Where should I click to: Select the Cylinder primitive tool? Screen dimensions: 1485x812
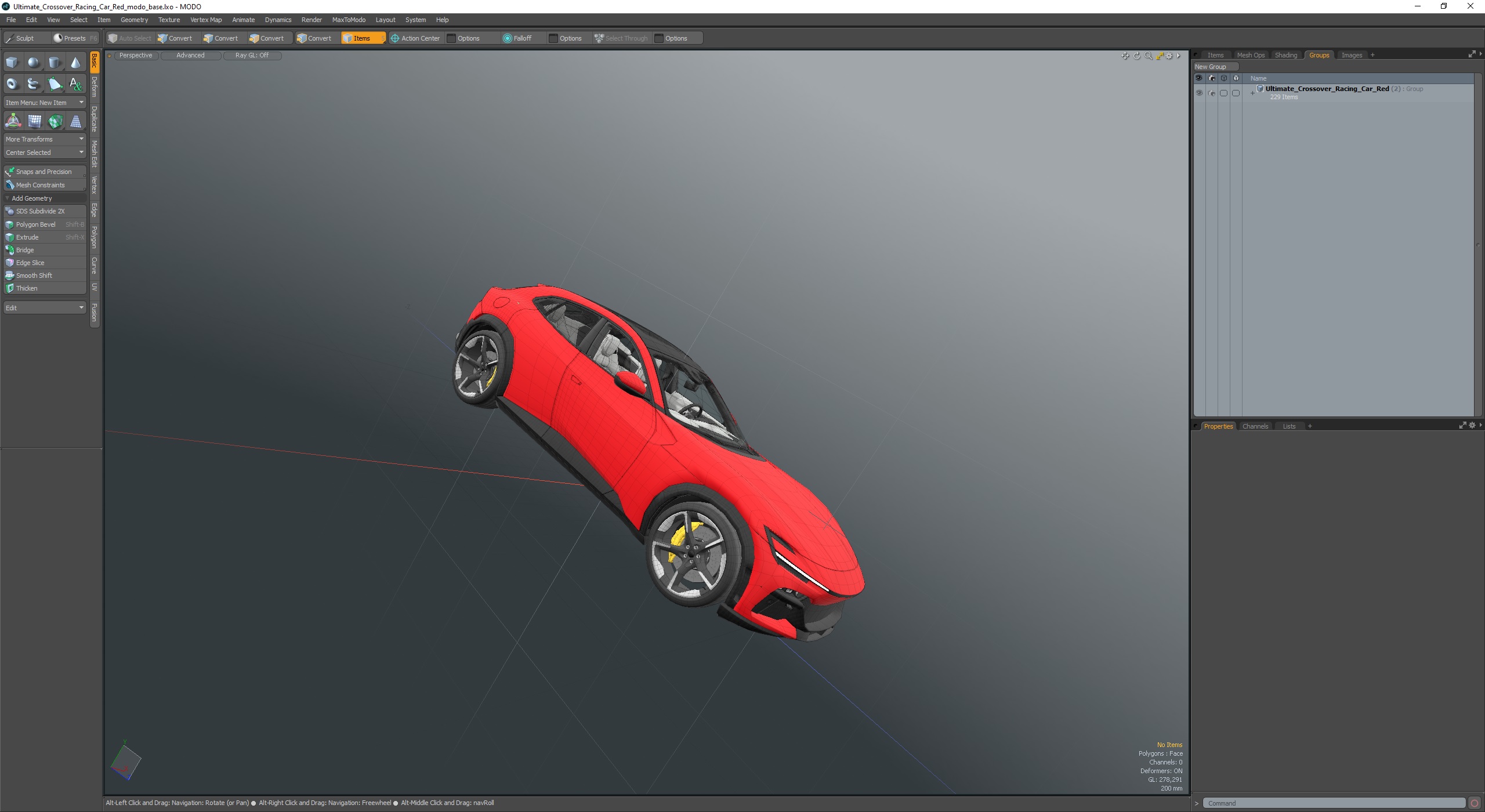click(55, 62)
